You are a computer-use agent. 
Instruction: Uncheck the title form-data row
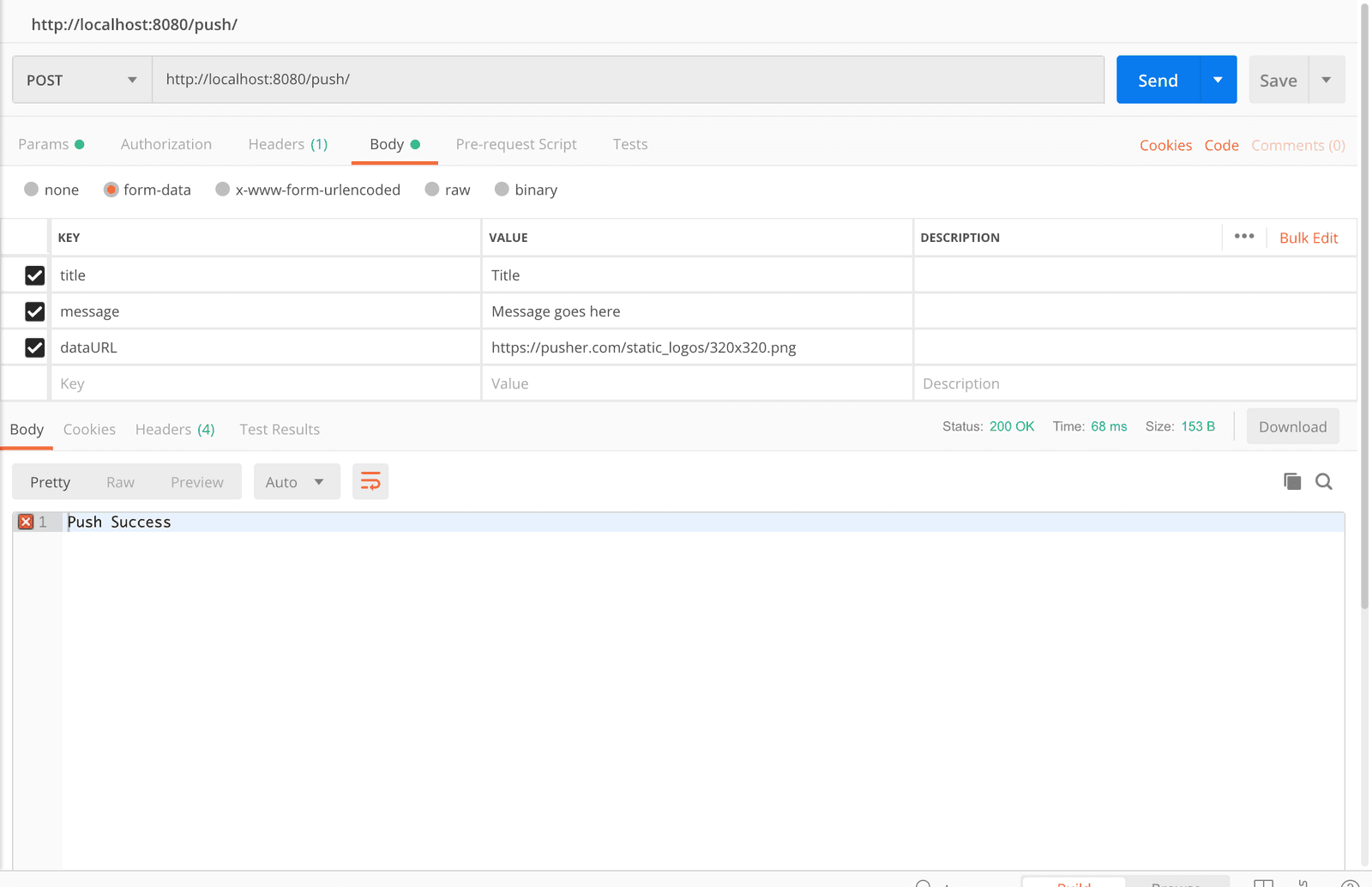(x=35, y=275)
